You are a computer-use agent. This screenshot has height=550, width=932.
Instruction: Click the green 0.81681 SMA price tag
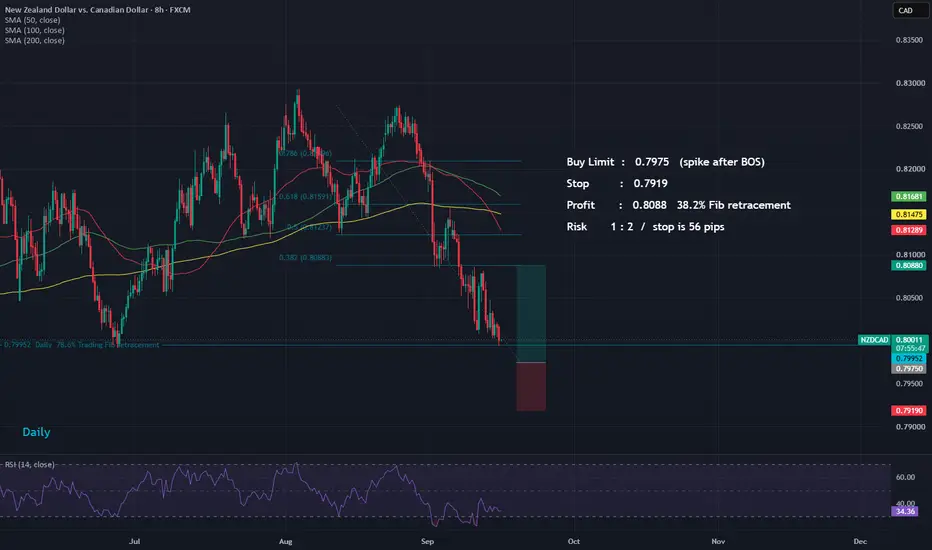tap(908, 196)
